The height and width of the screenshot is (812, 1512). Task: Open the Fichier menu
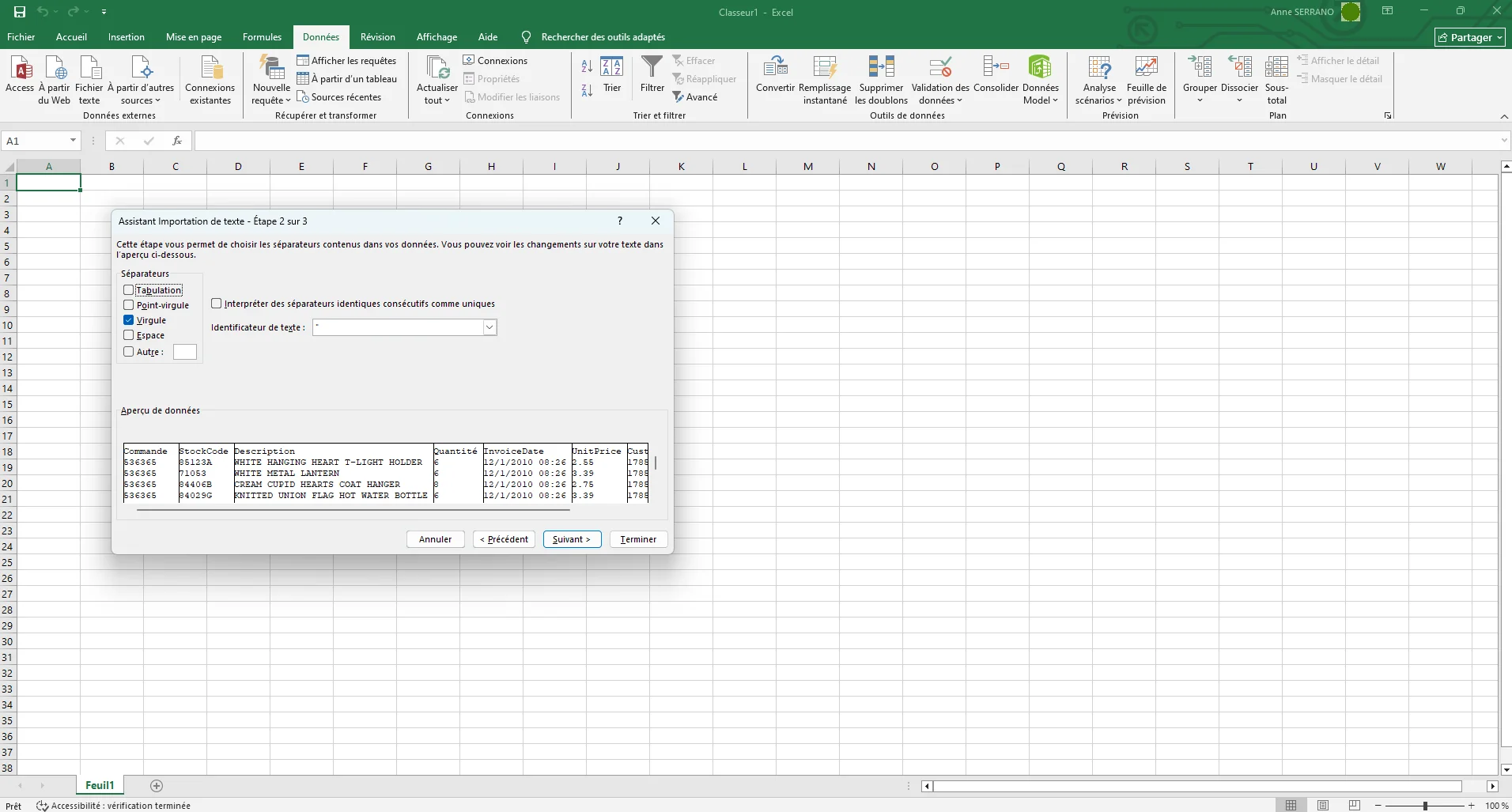click(x=21, y=37)
